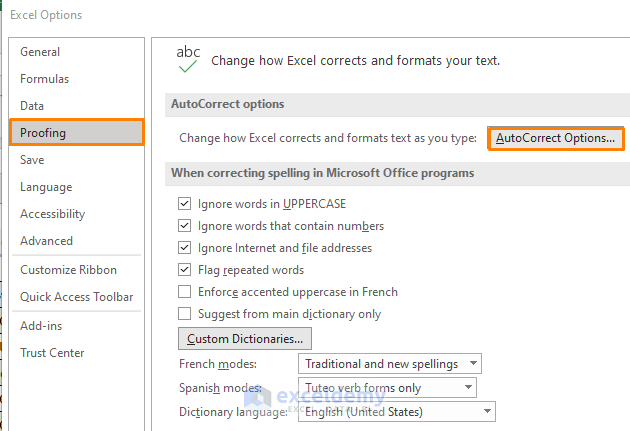This screenshot has width=630, height=431.
Task: Check Suggest from main dictionary only
Action: (x=184, y=314)
